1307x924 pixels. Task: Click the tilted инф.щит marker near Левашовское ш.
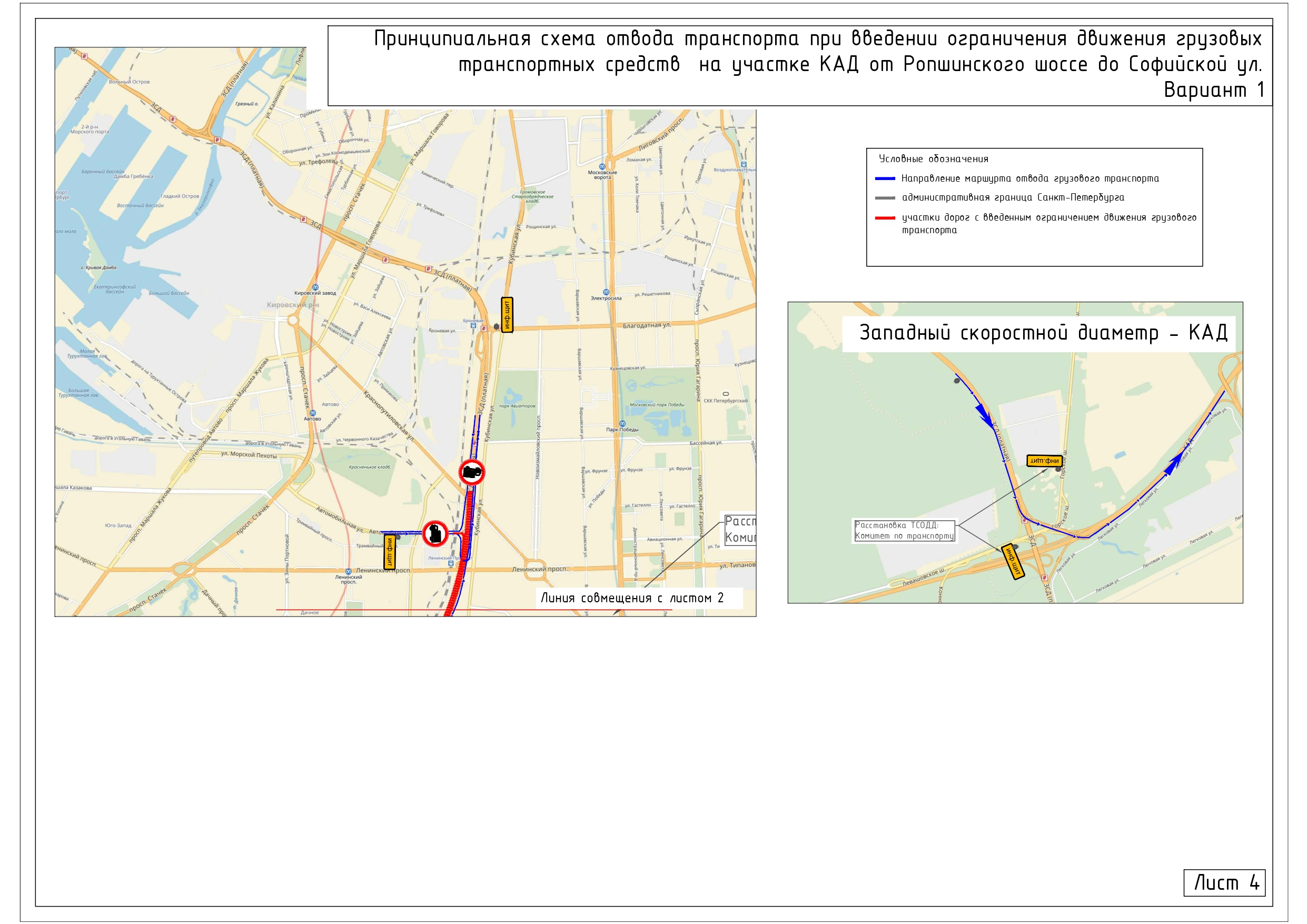pyautogui.click(x=1013, y=561)
